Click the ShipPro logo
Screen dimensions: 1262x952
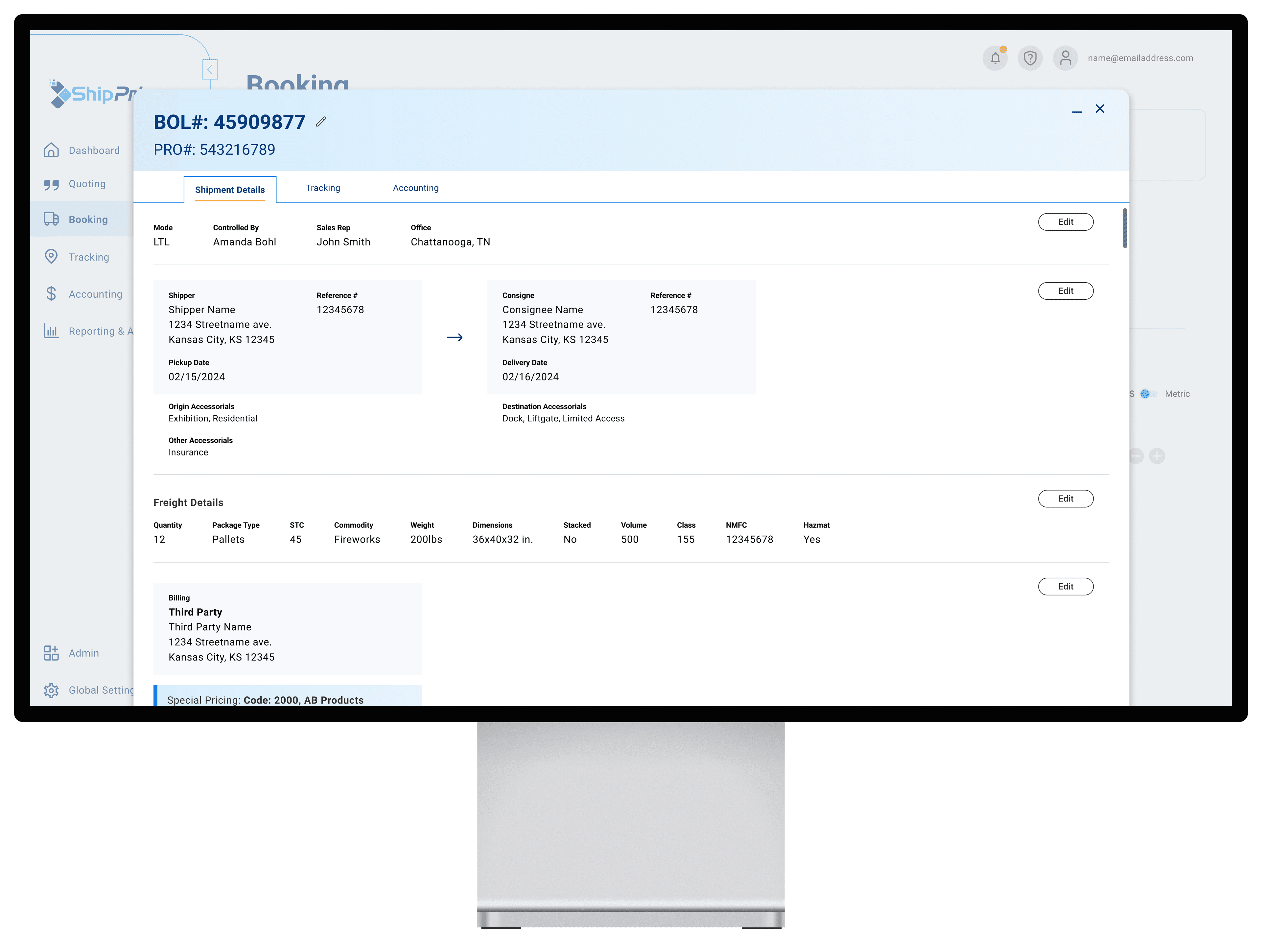pos(96,94)
